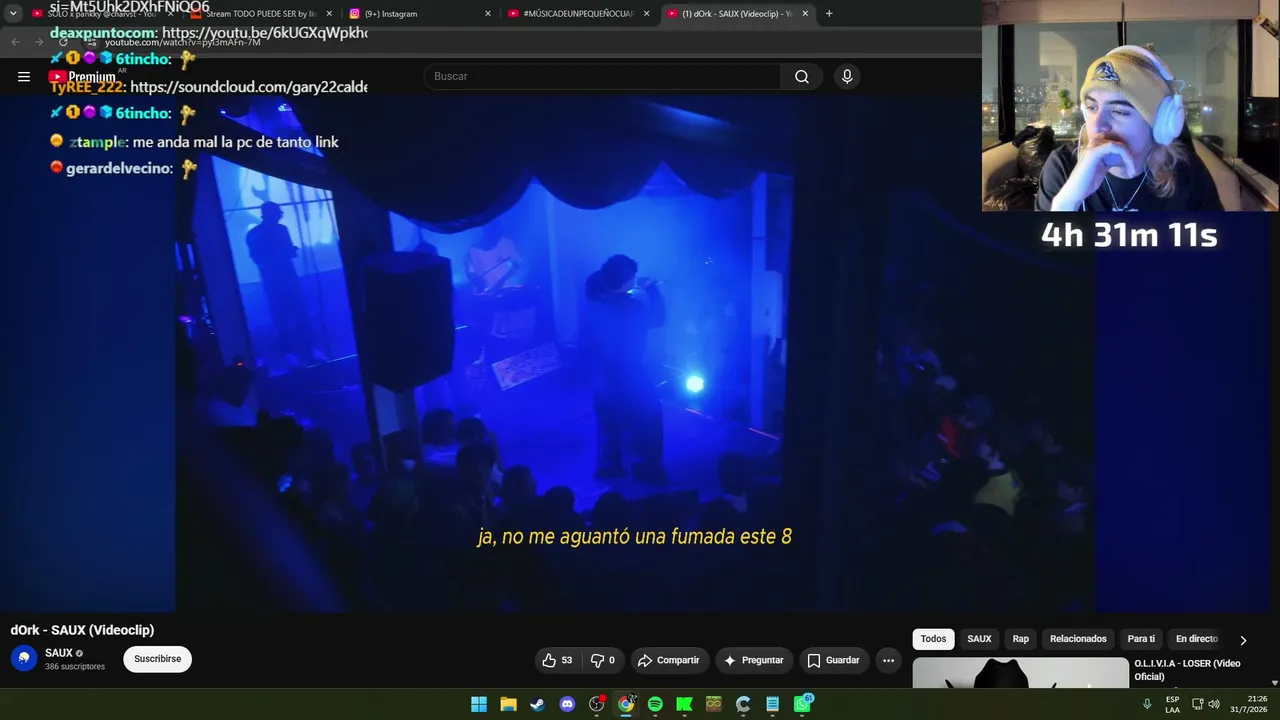1280x720 pixels.
Task: Open the YouTube guide hamburger menu
Action: coord(24,76)
